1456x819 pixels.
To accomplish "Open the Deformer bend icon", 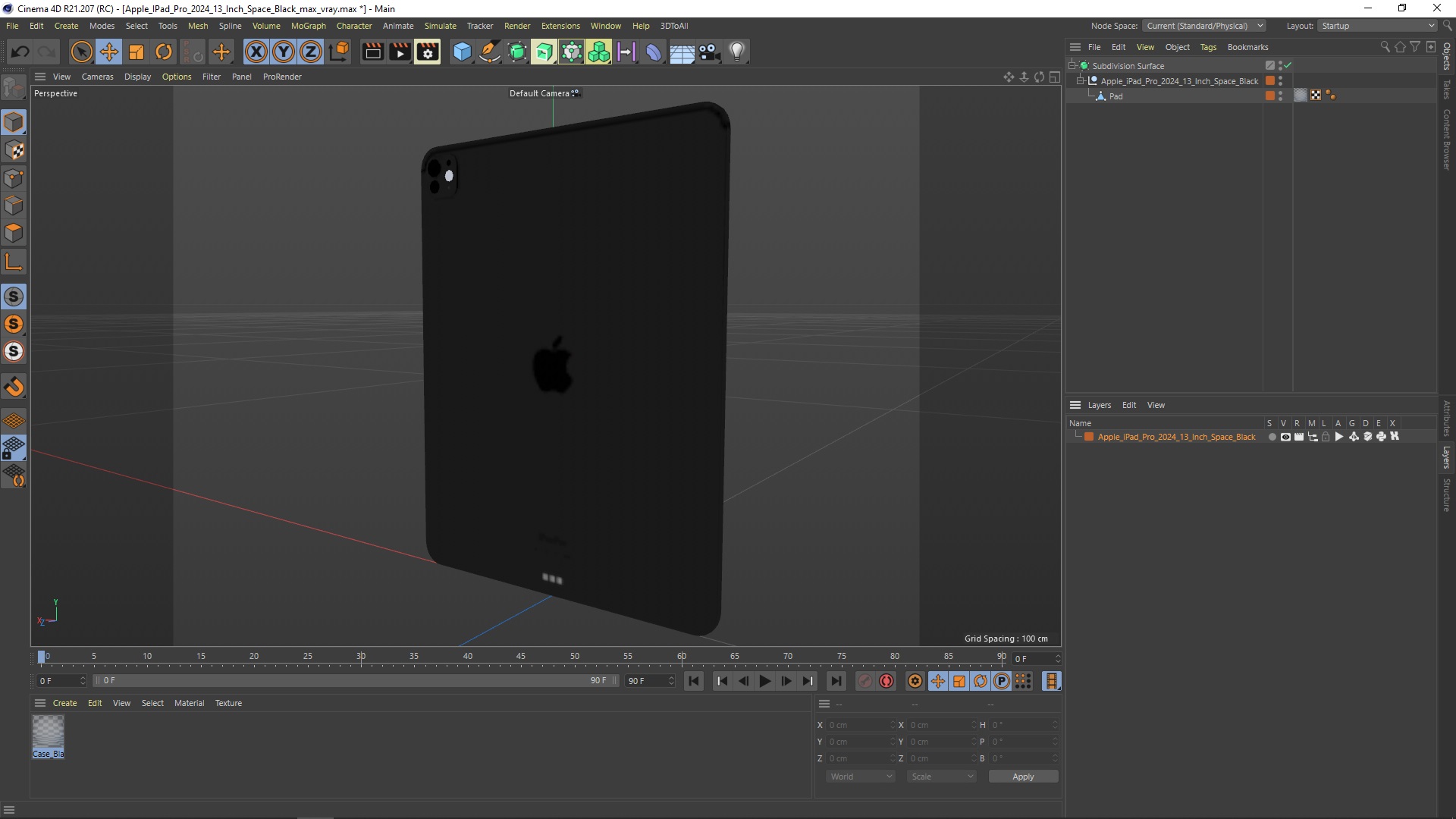I will 654,52.
